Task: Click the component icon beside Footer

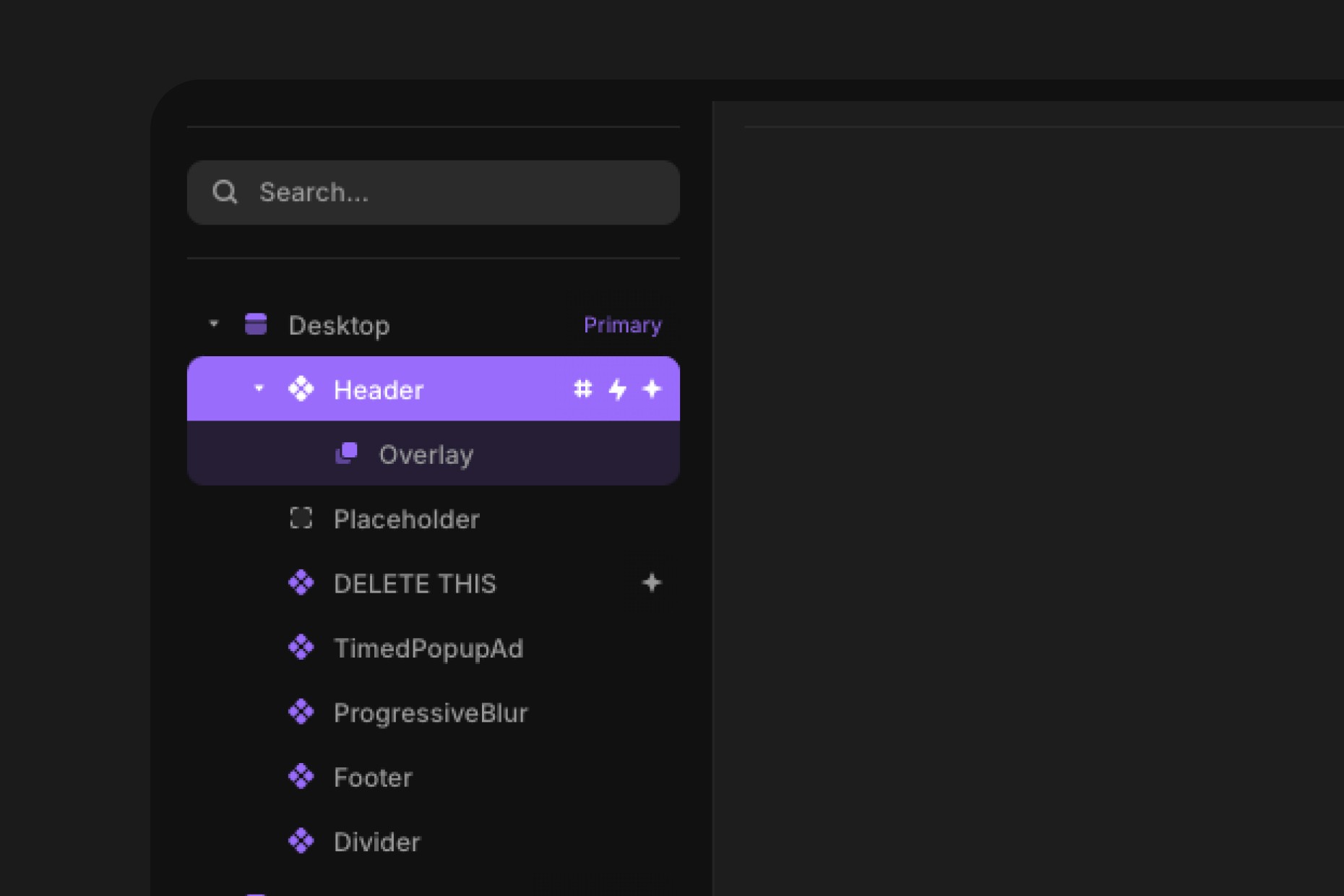Action: (x=302, y=777)
